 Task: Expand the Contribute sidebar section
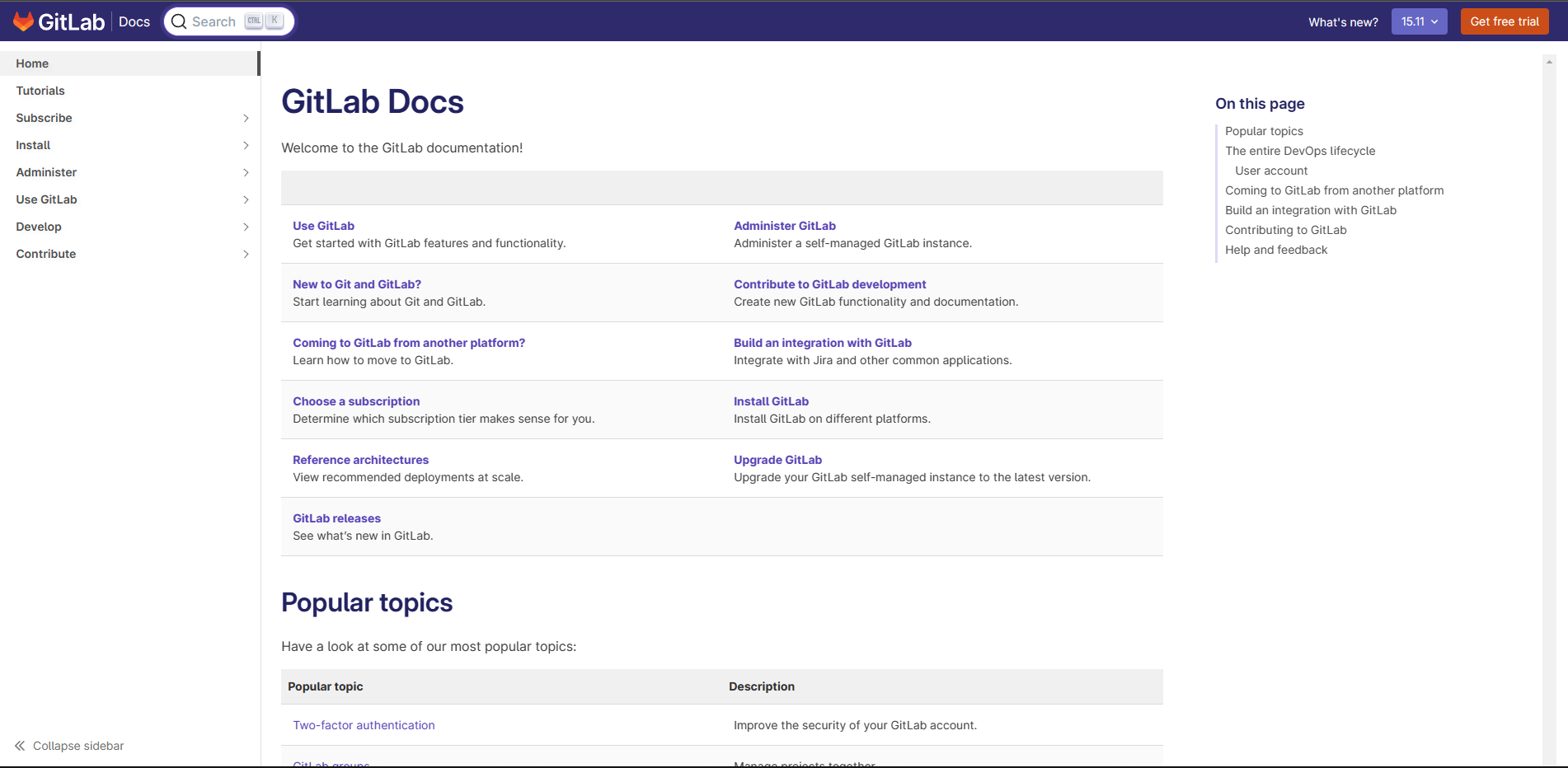pyautogui.click(x=246, y=254)
